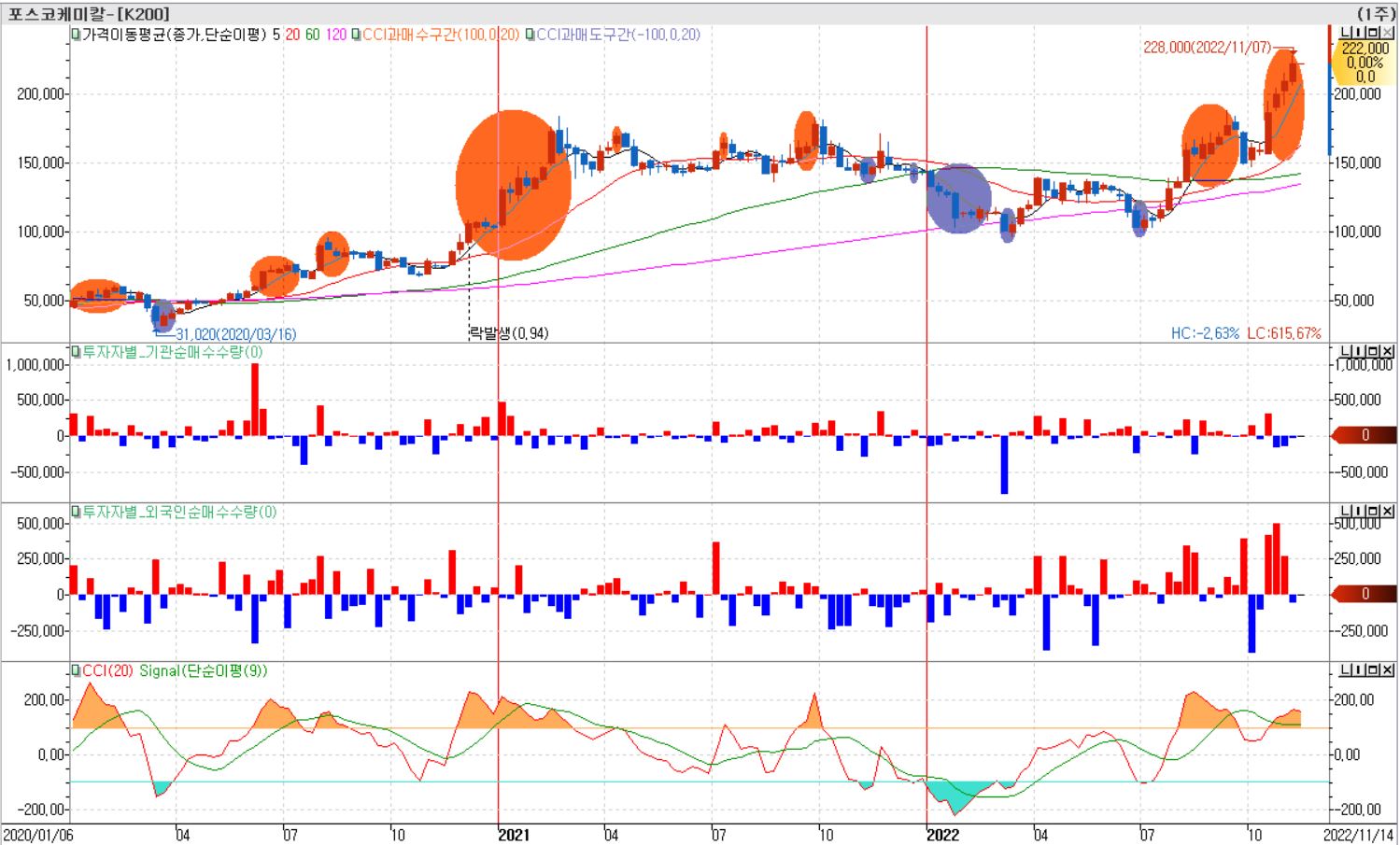The image size is (1400, 845).
Task: Click the magenta moving average period 120
Action: 336,35
